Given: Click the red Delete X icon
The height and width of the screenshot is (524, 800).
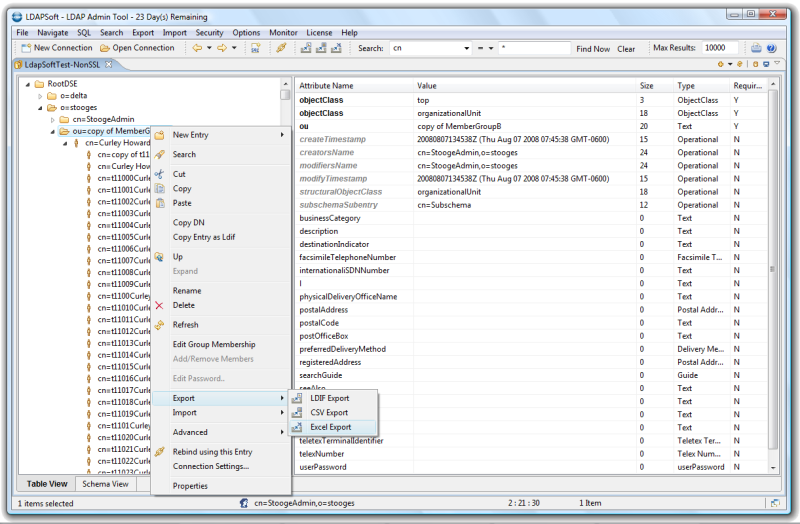Looking at the screenshot, I should tap(159, 305).
